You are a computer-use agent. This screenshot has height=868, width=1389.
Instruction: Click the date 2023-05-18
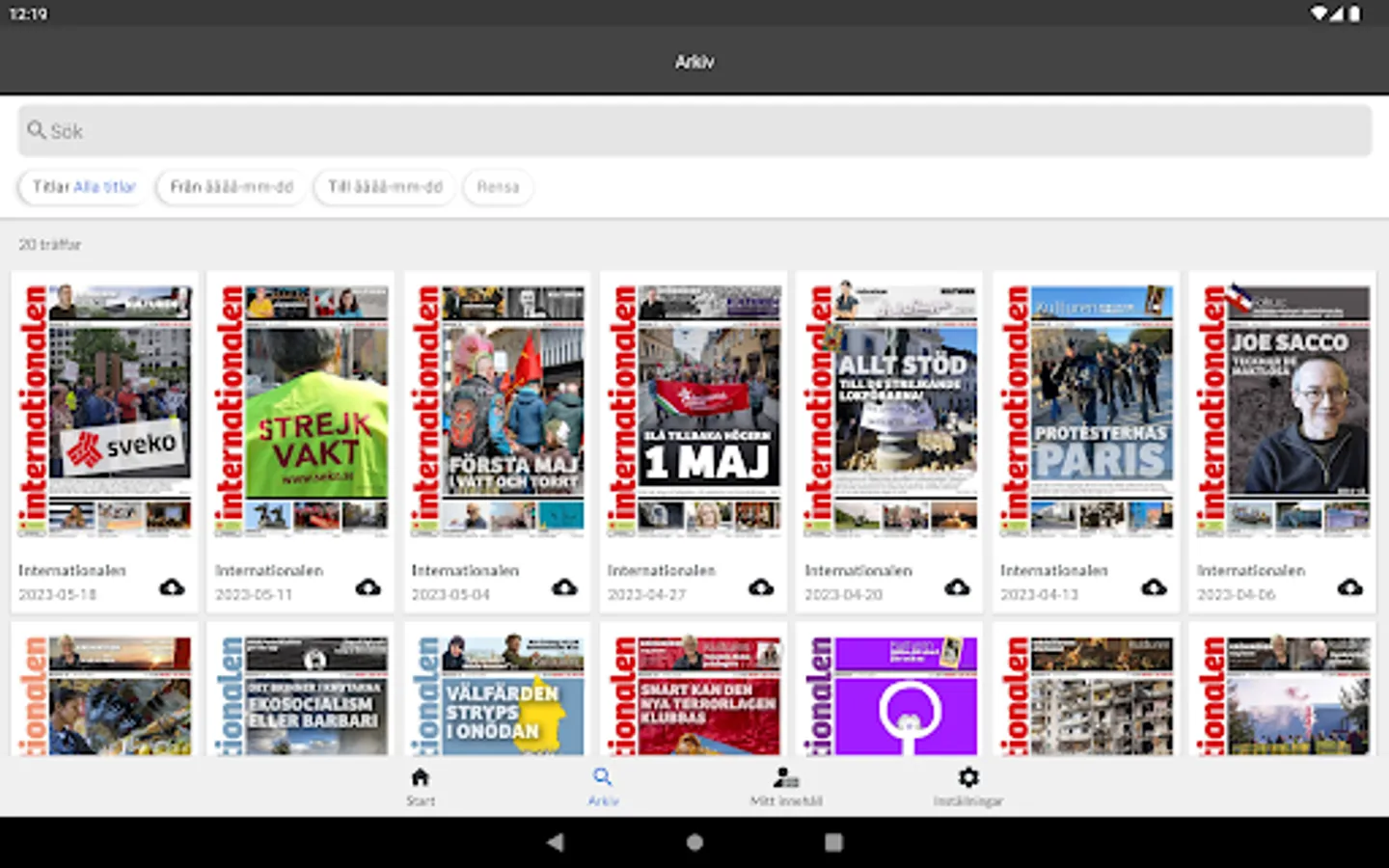coord(58,595)
